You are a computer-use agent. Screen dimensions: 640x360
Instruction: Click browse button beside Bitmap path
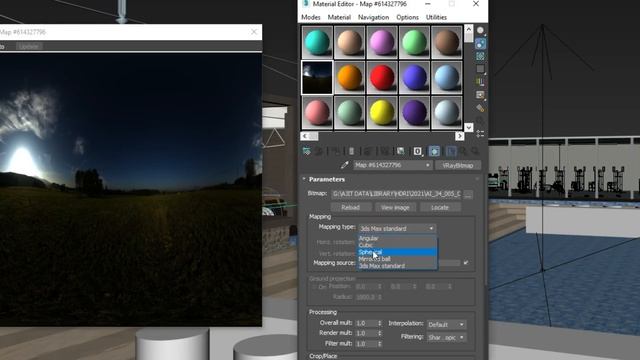[x=468, y=195]
